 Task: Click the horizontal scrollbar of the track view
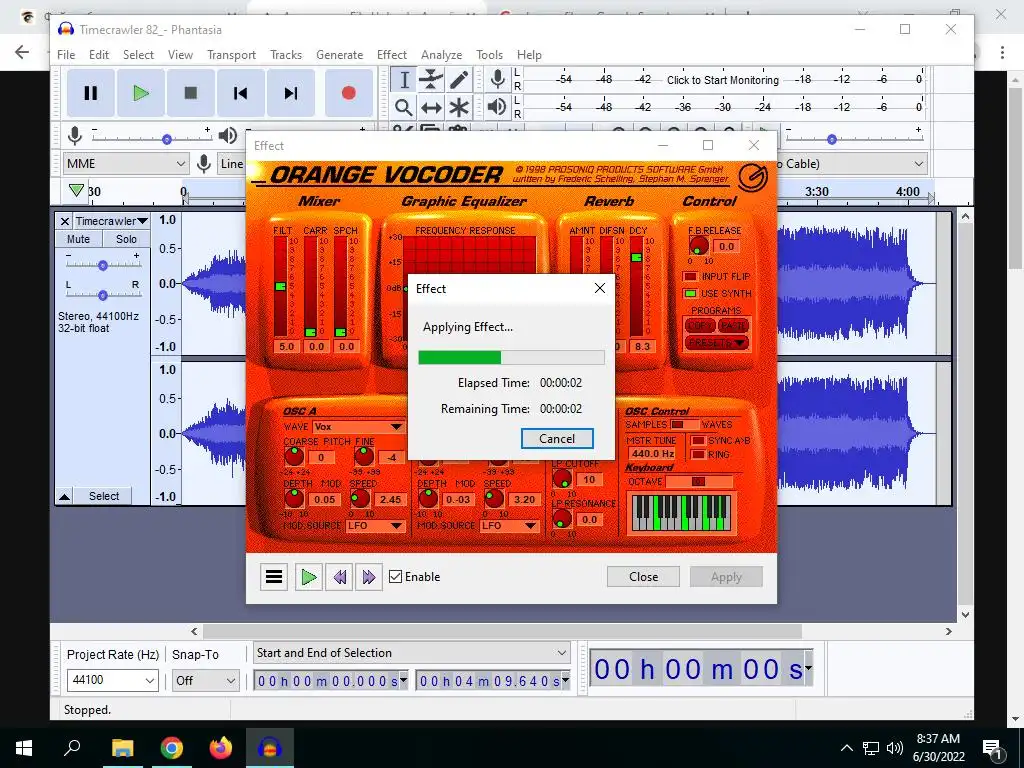click(502, 632)
